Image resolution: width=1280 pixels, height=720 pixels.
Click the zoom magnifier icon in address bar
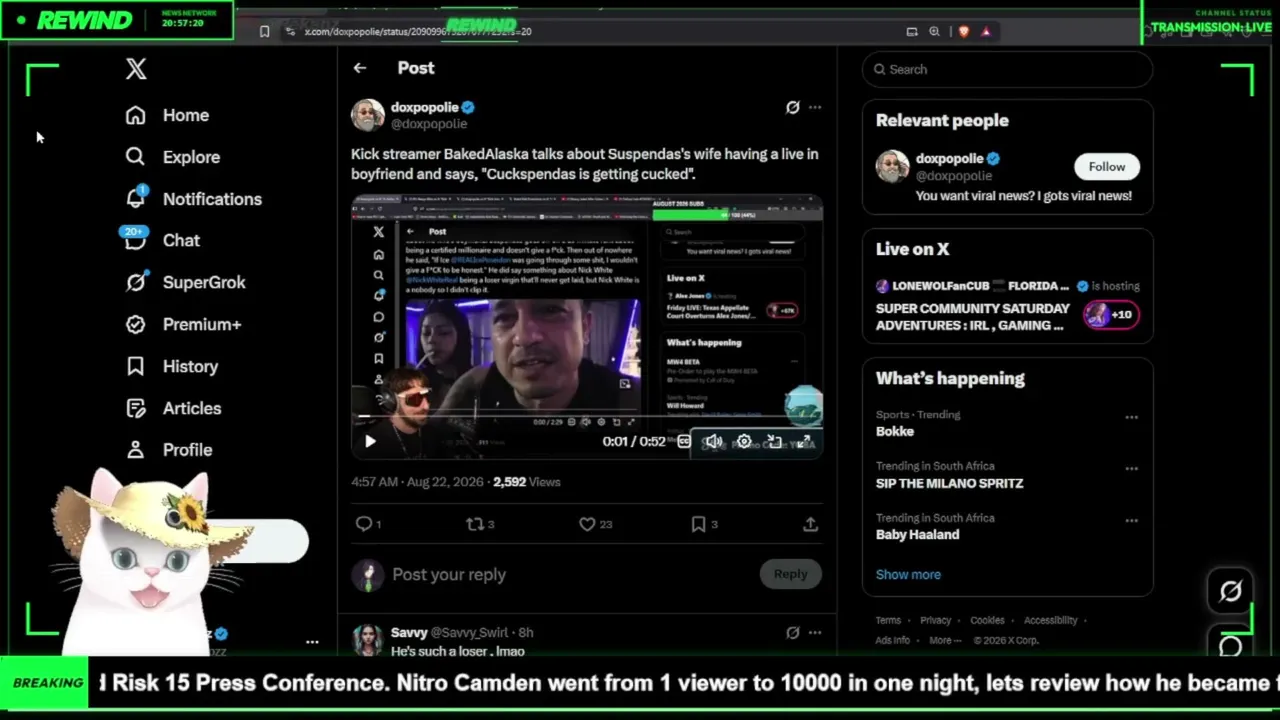coord(934,31)
